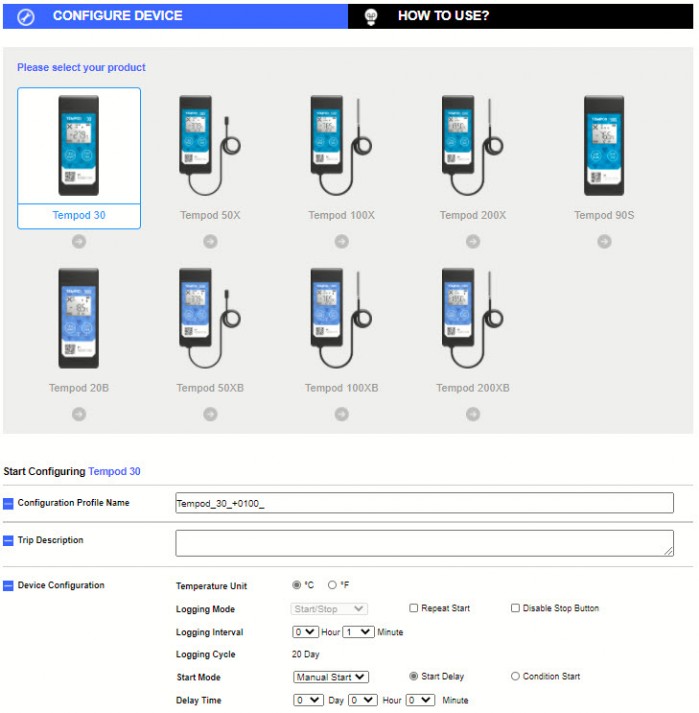Select the Tempod 100XB device image
699x713 pixels.
[341, 318]
